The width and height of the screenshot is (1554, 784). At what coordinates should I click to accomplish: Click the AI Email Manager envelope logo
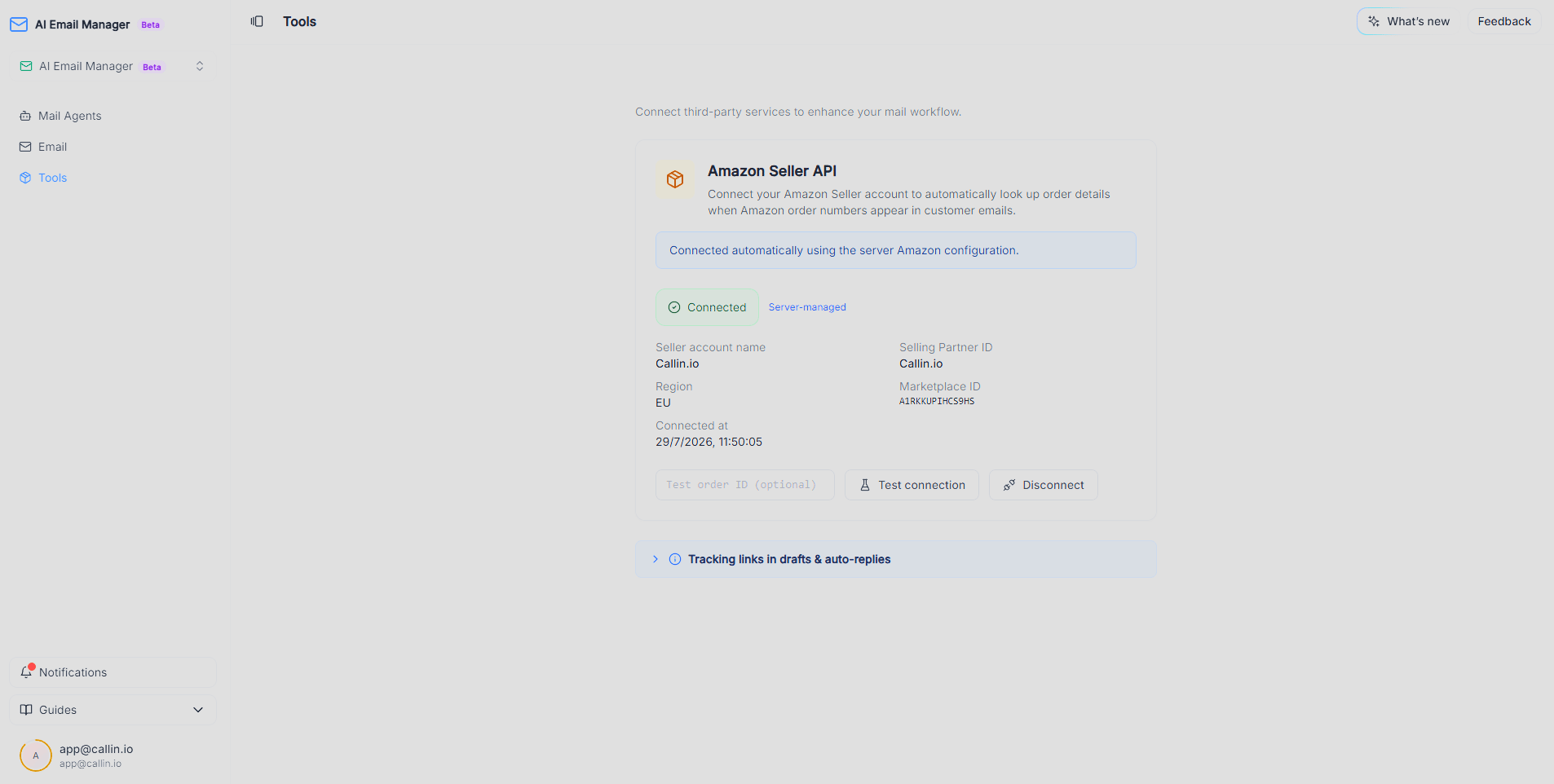click(19, 24)
